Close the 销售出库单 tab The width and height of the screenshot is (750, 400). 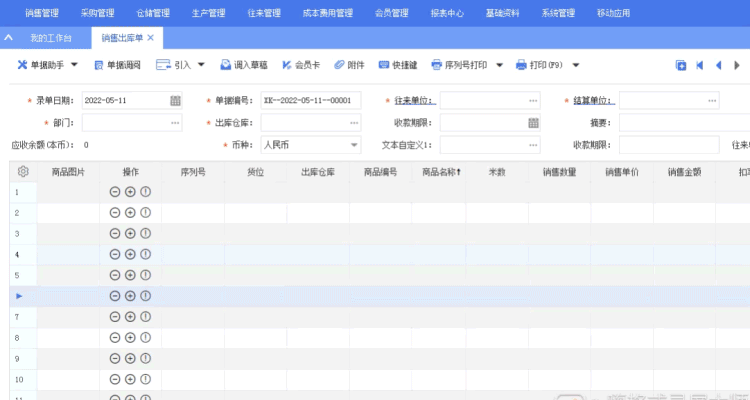(150, 38)
